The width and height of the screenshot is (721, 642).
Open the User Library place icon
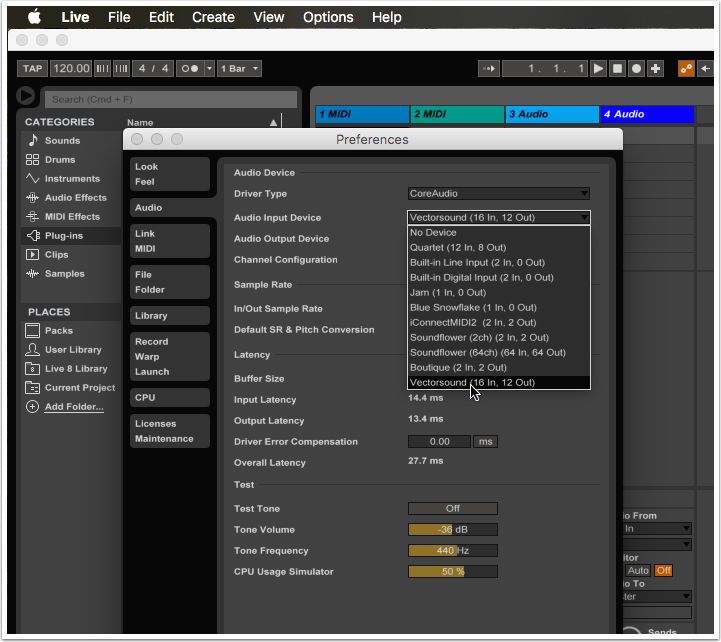(x=32, y=350)
